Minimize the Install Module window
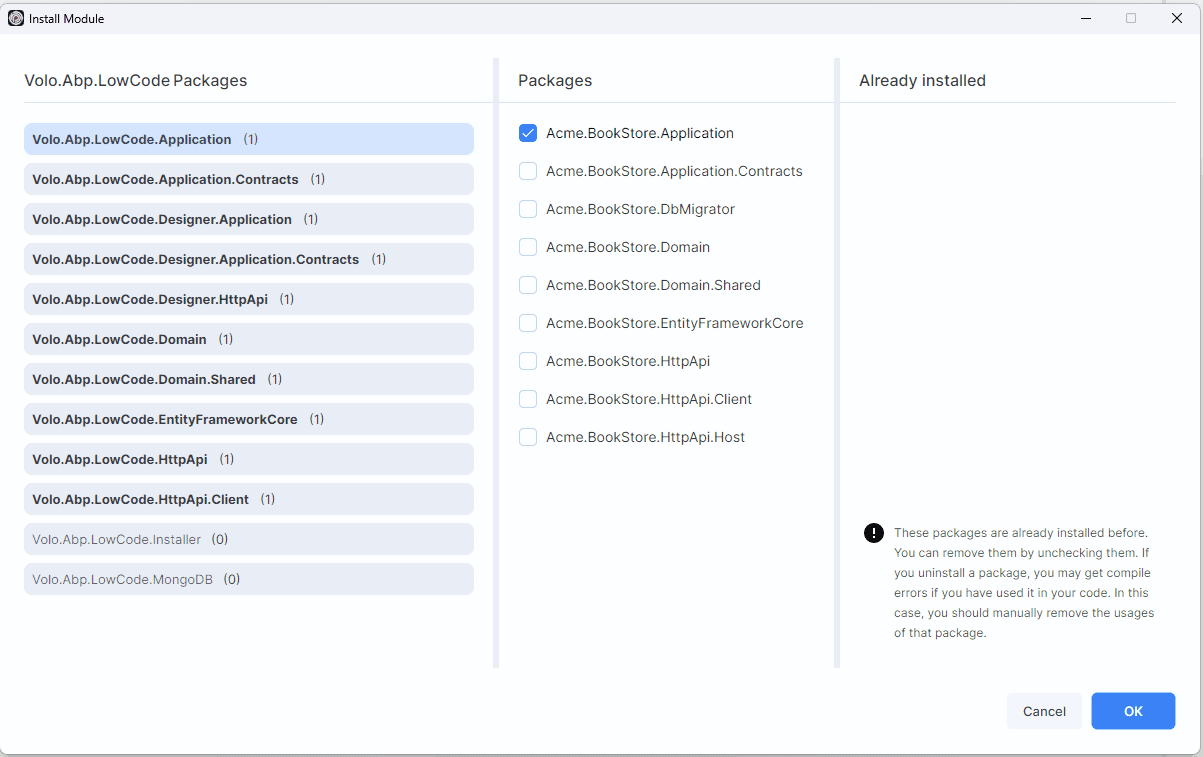This screenshot has width=1203, height=757. pos(1085,18)
